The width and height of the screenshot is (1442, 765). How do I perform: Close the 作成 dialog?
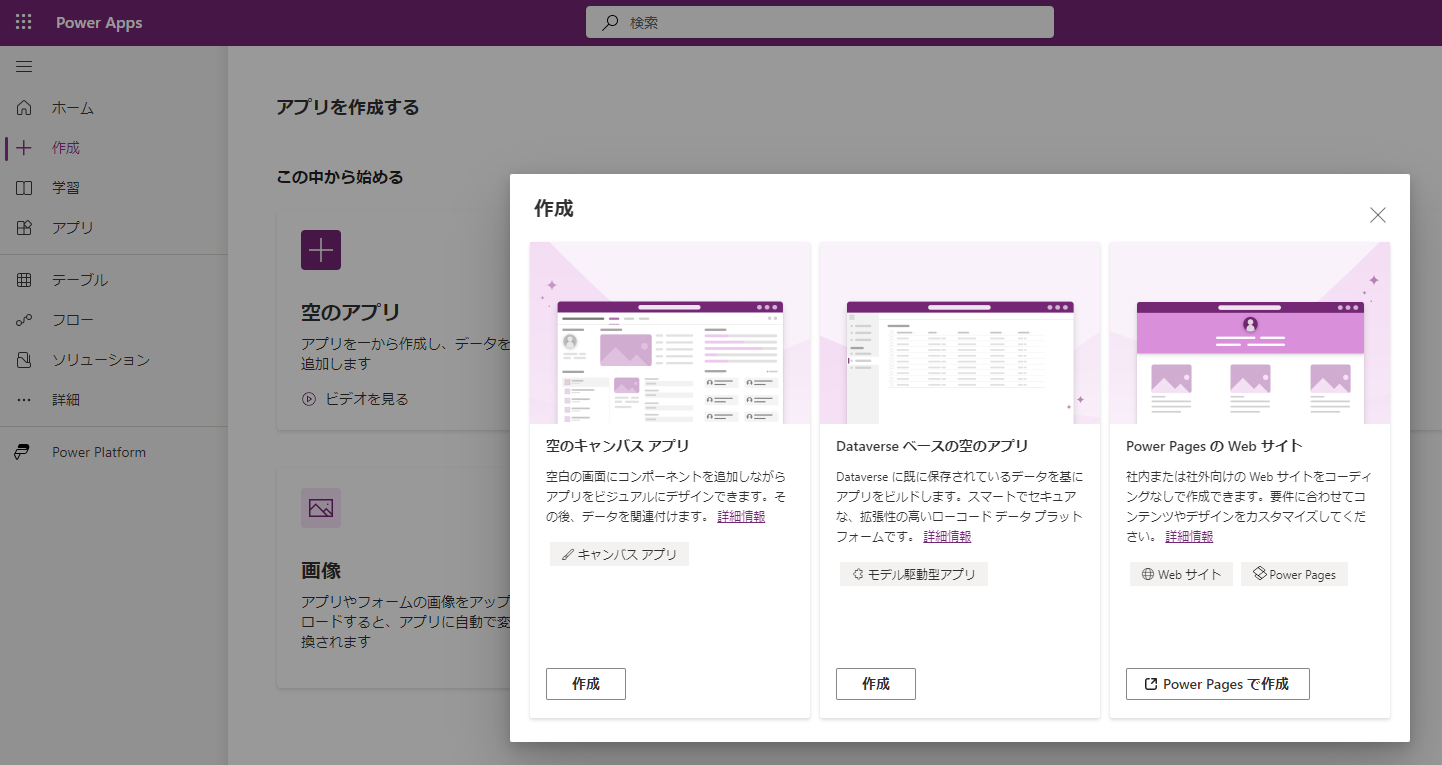[x=1377, y=214]
